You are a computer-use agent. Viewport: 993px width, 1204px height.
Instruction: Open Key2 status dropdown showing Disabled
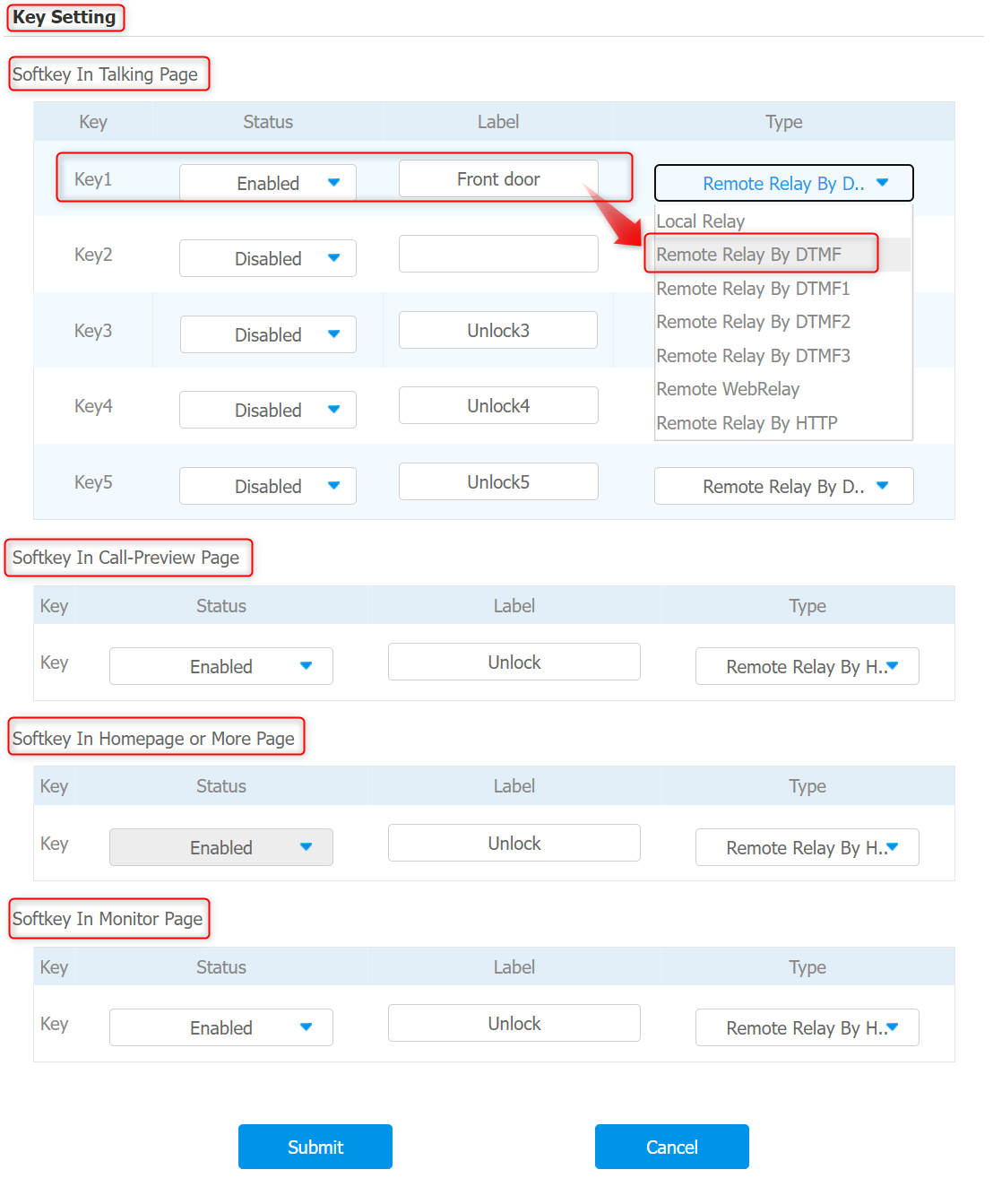268,258
